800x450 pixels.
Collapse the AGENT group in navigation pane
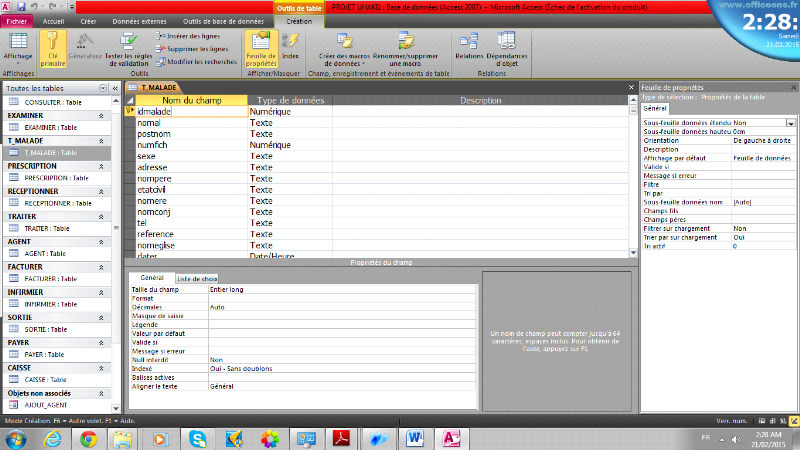click(101, 241)
